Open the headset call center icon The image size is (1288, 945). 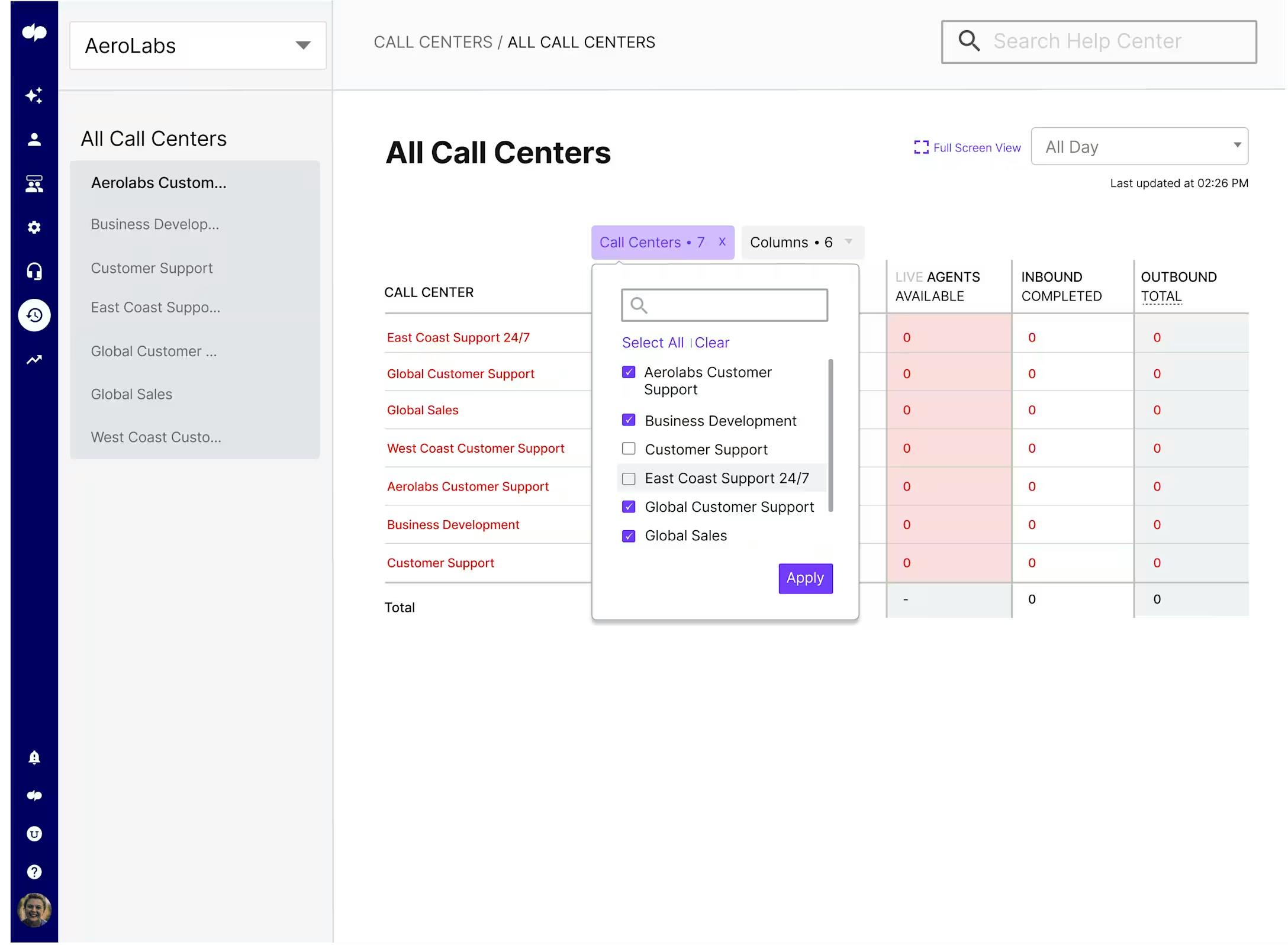[34, 271]
